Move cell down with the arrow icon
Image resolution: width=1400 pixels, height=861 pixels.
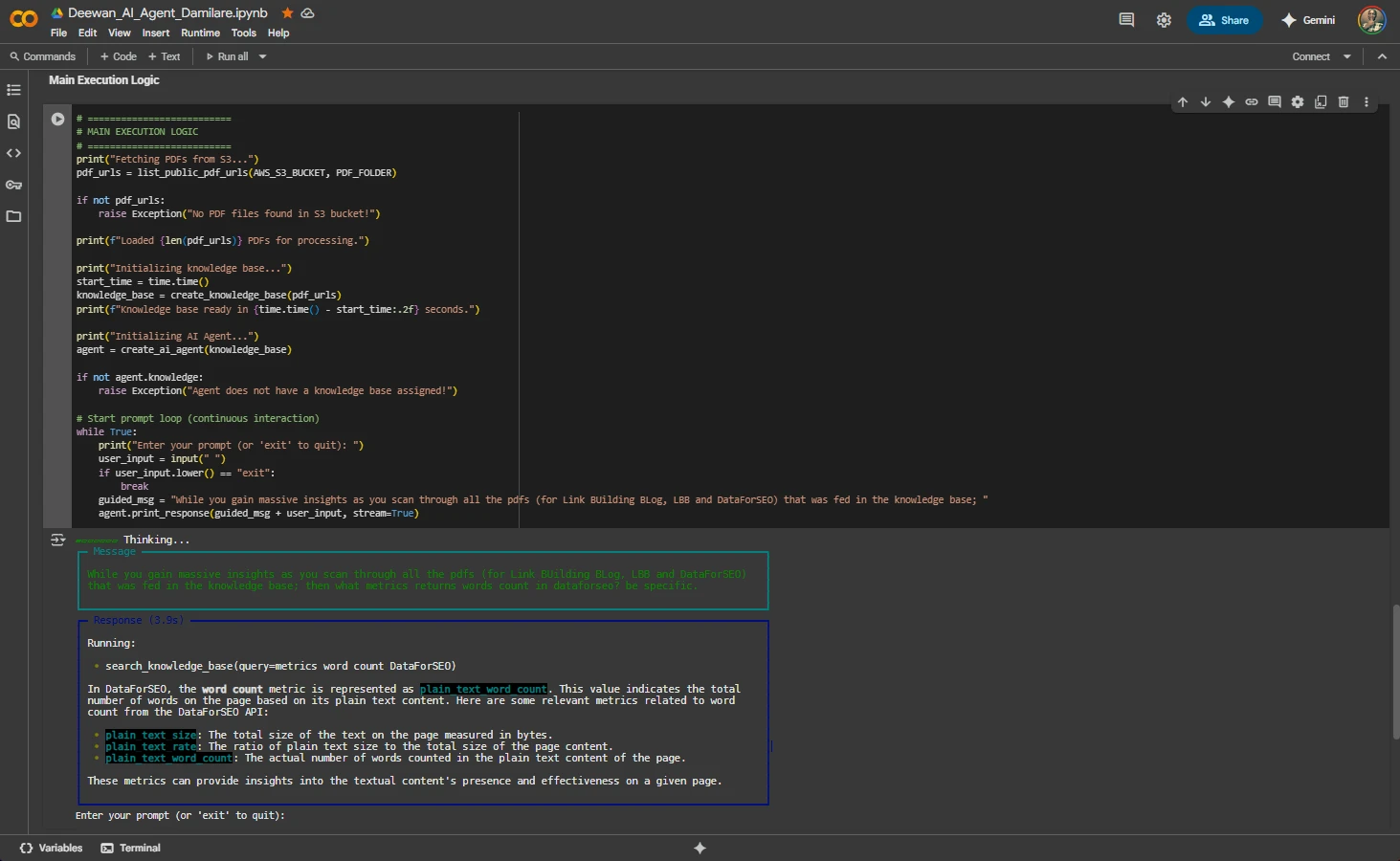pos(1206,101)
